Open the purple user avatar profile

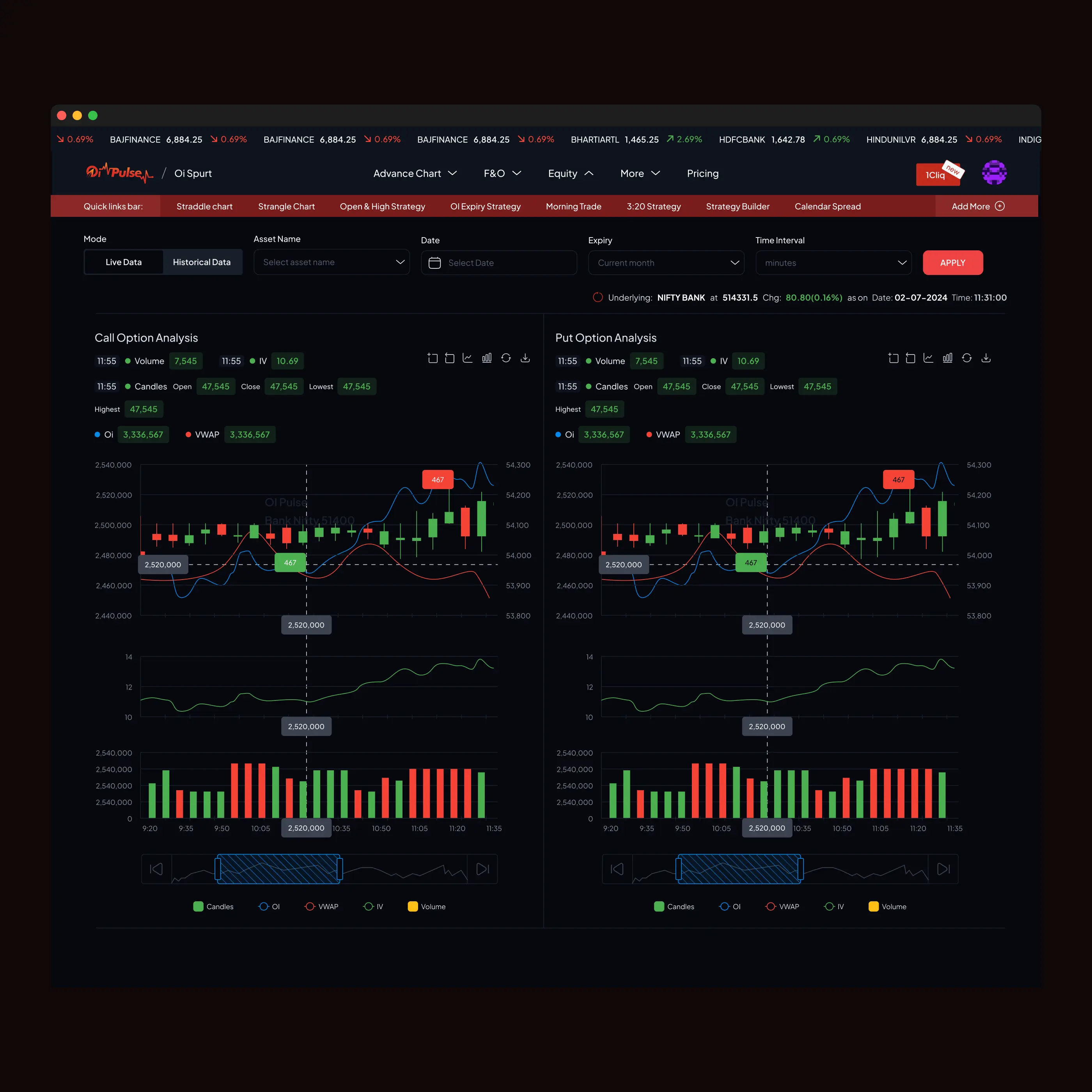[994, 173]
